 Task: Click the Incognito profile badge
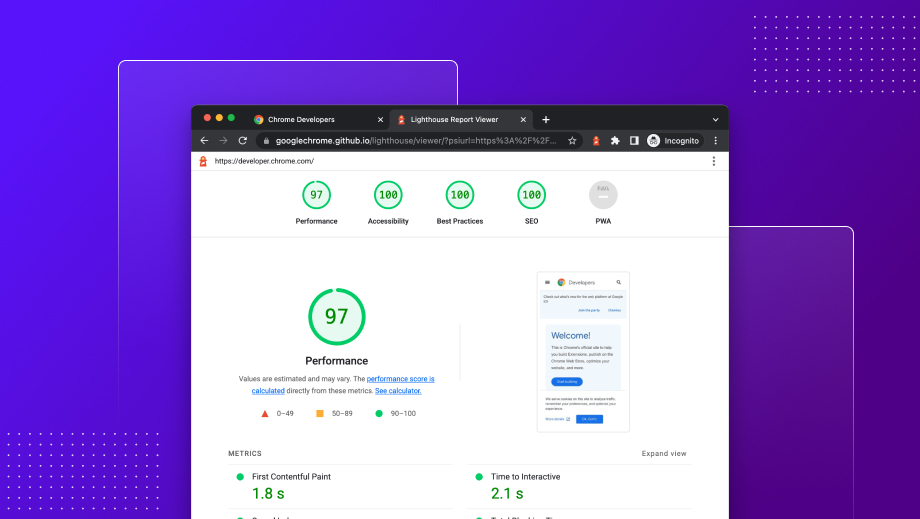coord(674,141)
